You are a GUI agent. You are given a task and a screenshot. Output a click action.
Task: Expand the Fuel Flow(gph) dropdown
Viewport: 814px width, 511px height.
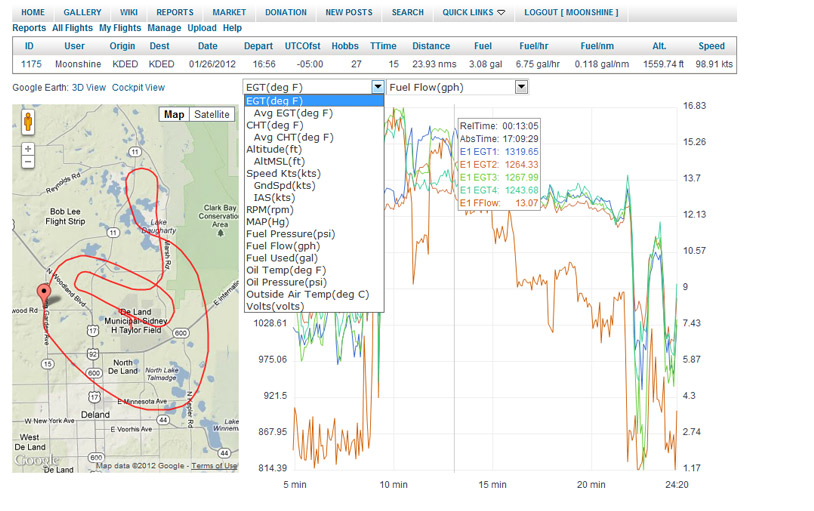(521, 88)
